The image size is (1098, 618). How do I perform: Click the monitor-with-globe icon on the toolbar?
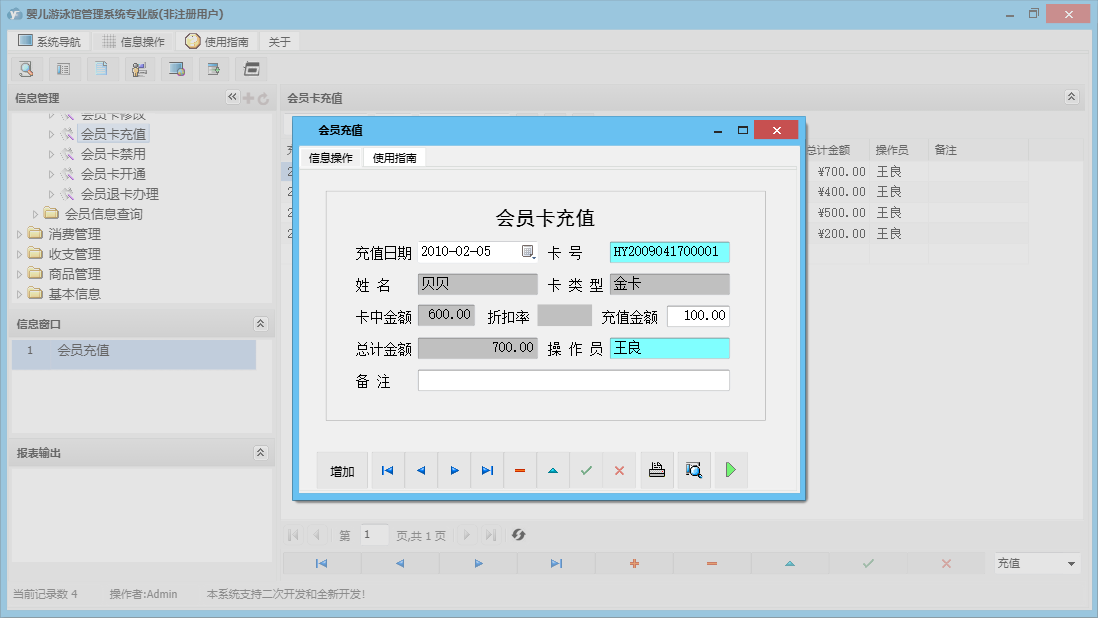[x=177, y=68]
